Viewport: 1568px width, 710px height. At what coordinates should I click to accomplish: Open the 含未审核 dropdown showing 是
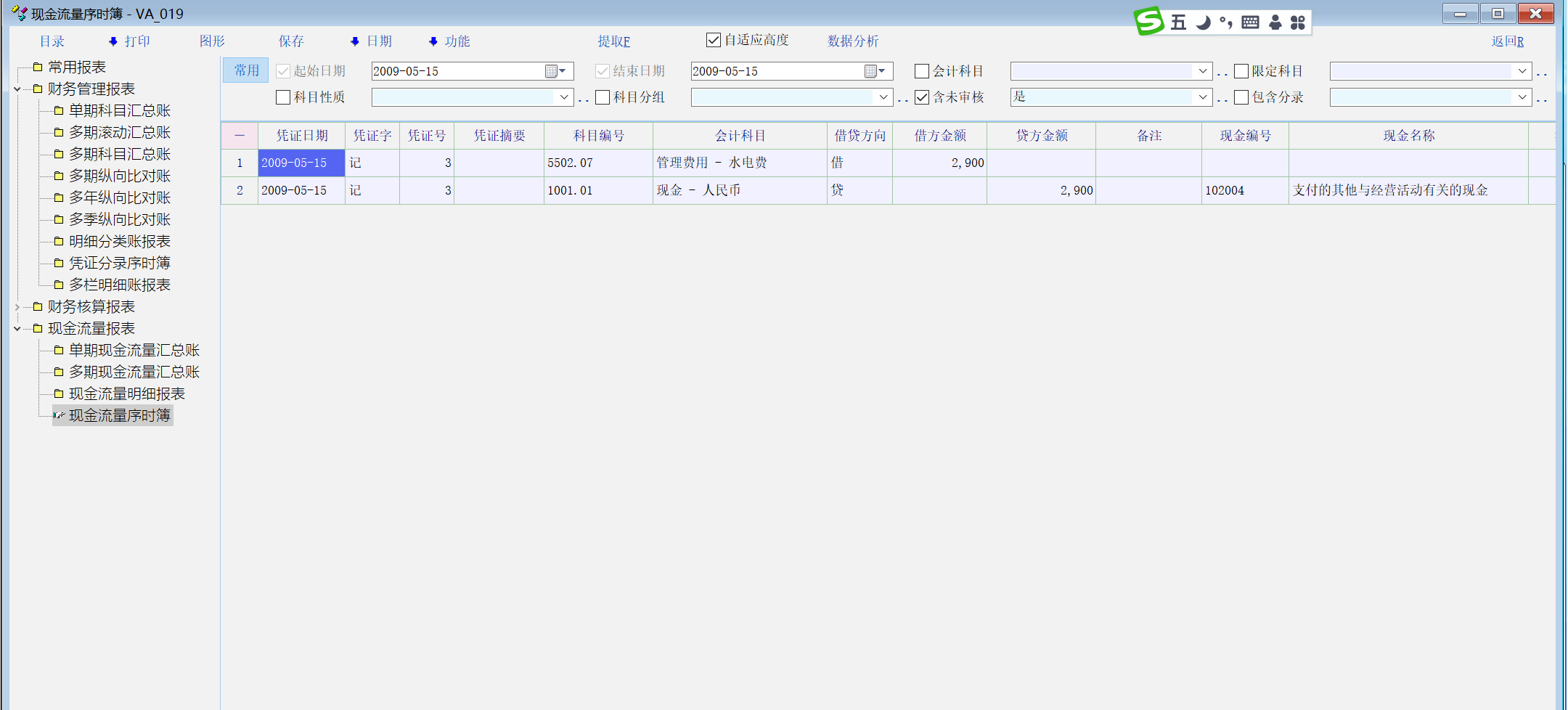click(1203, 97)
